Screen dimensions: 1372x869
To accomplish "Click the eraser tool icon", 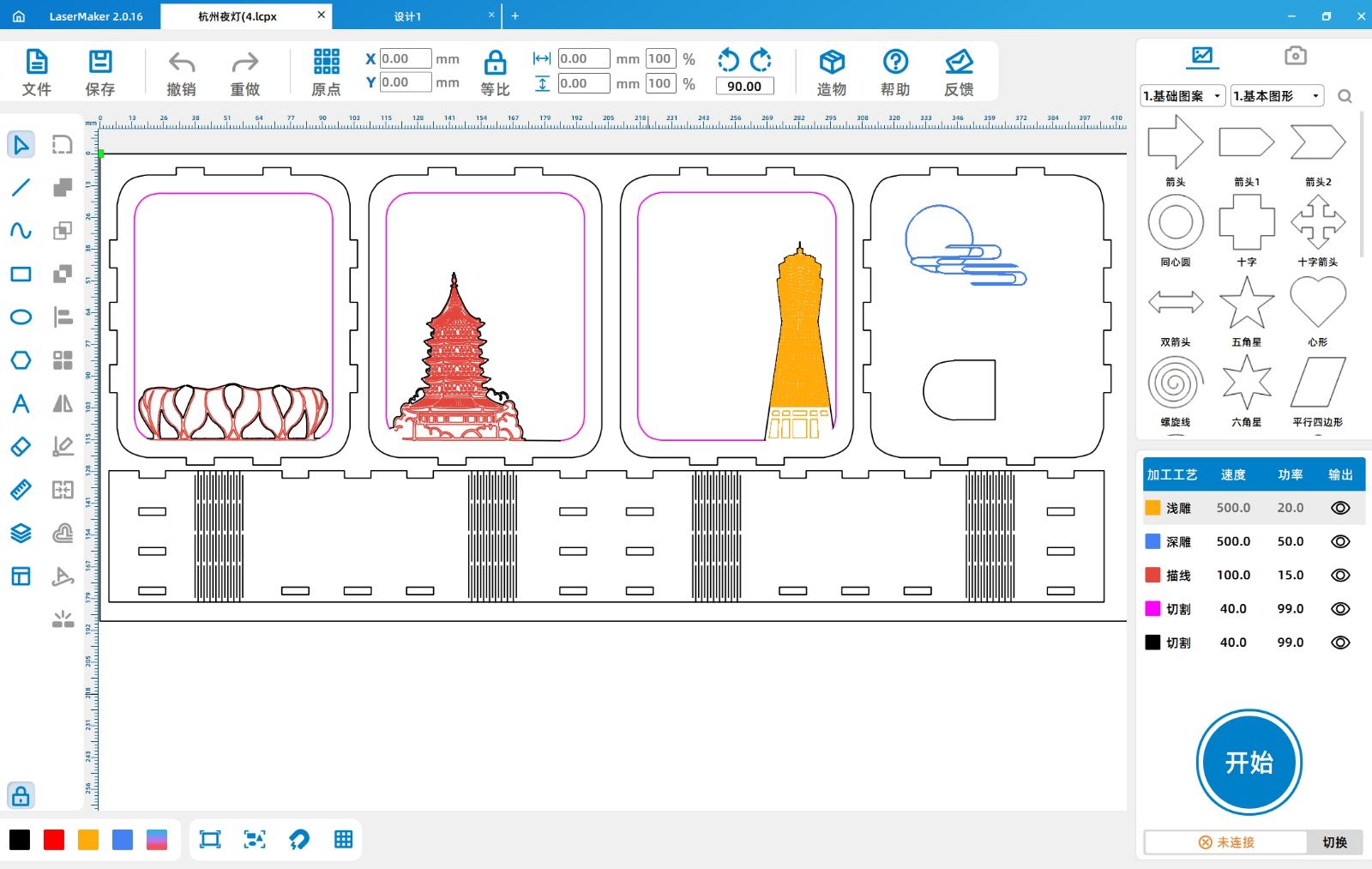I will pyautogui.click(x=21, y=447).
